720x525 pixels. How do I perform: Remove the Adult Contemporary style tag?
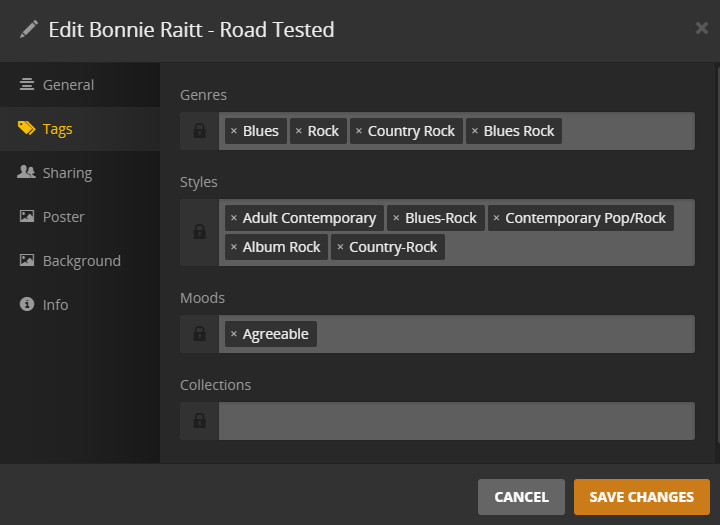(234, 218)
